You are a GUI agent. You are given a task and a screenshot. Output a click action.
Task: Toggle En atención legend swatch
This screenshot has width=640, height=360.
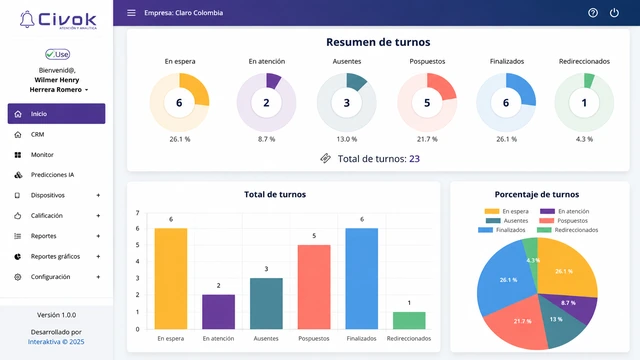point(547,211)
